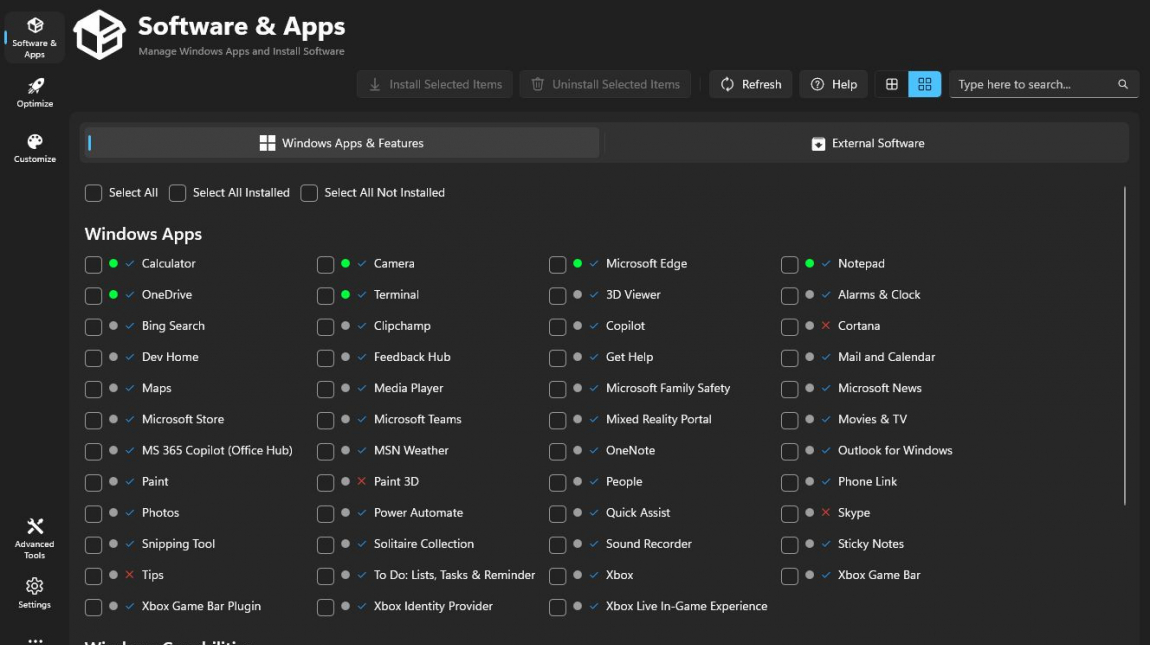
Task: Click the green status dot for OneDrive
Action: point(113,294)
